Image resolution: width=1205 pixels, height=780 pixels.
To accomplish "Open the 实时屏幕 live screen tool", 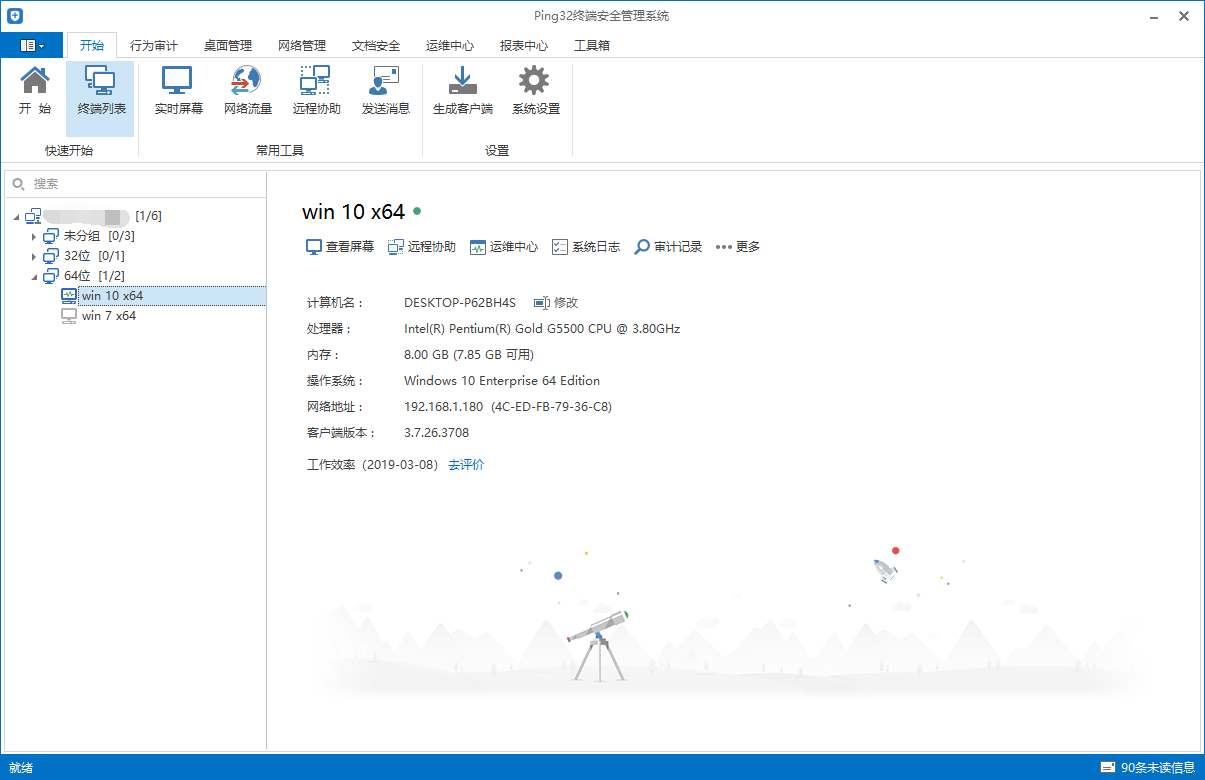I will coord(178,92).
